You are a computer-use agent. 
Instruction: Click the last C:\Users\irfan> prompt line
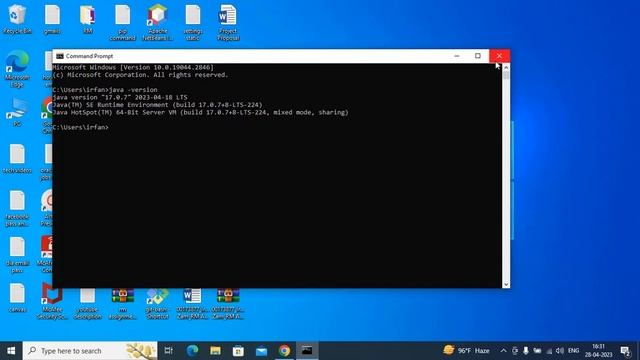pos(81,127)
